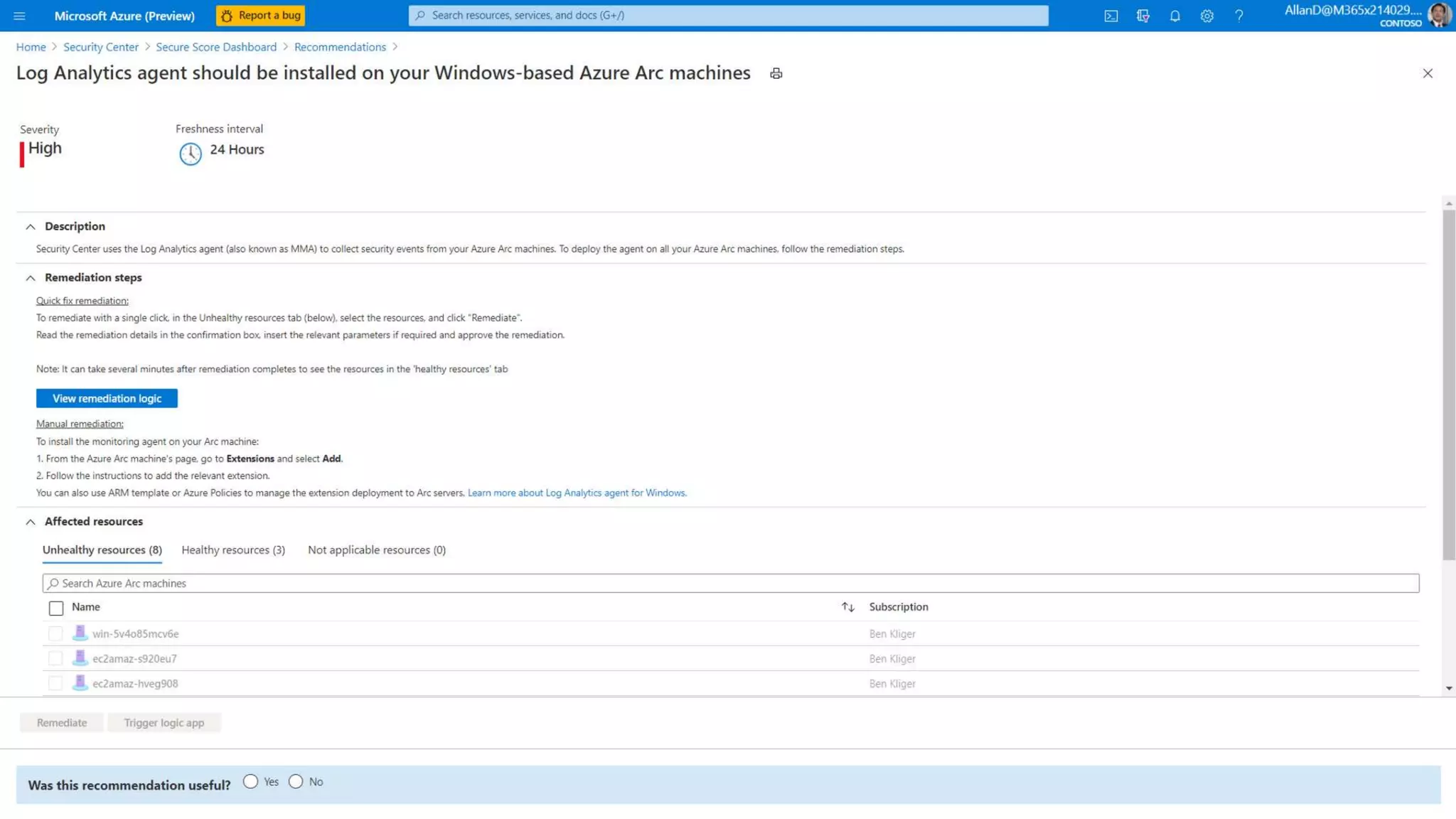The width and height of the screenshot is (1456, 819).
Task: Select Yes for recommendation useful
Action: (250, 781)
